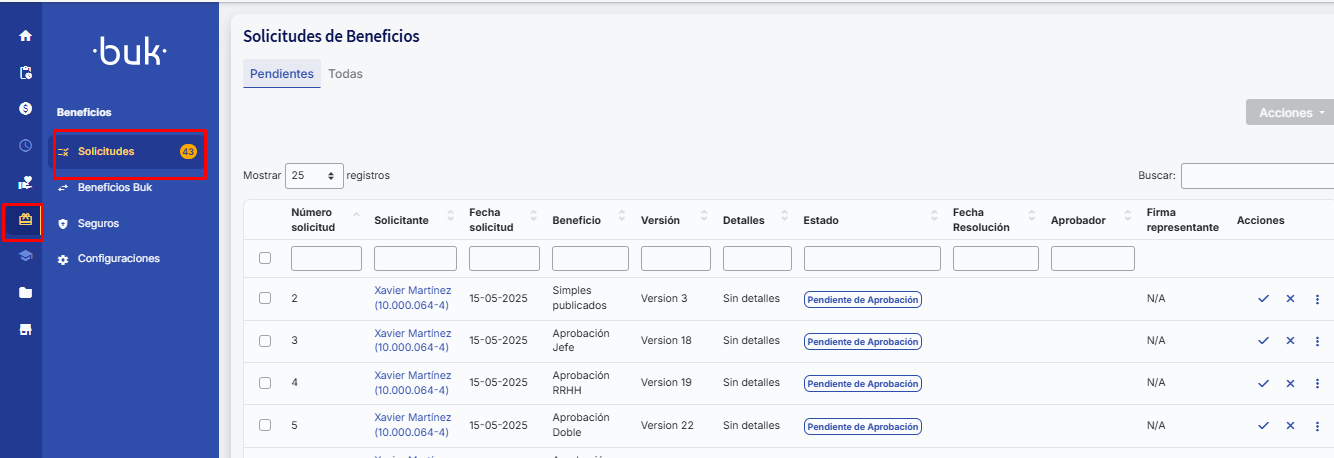This screenshot has width=1334, height=458.
Task: Expand the Mostrar registros count selector
Action: 314,176
